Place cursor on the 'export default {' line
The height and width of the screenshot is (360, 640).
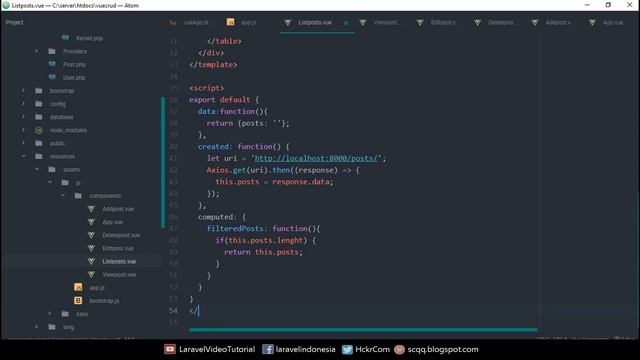224,100
